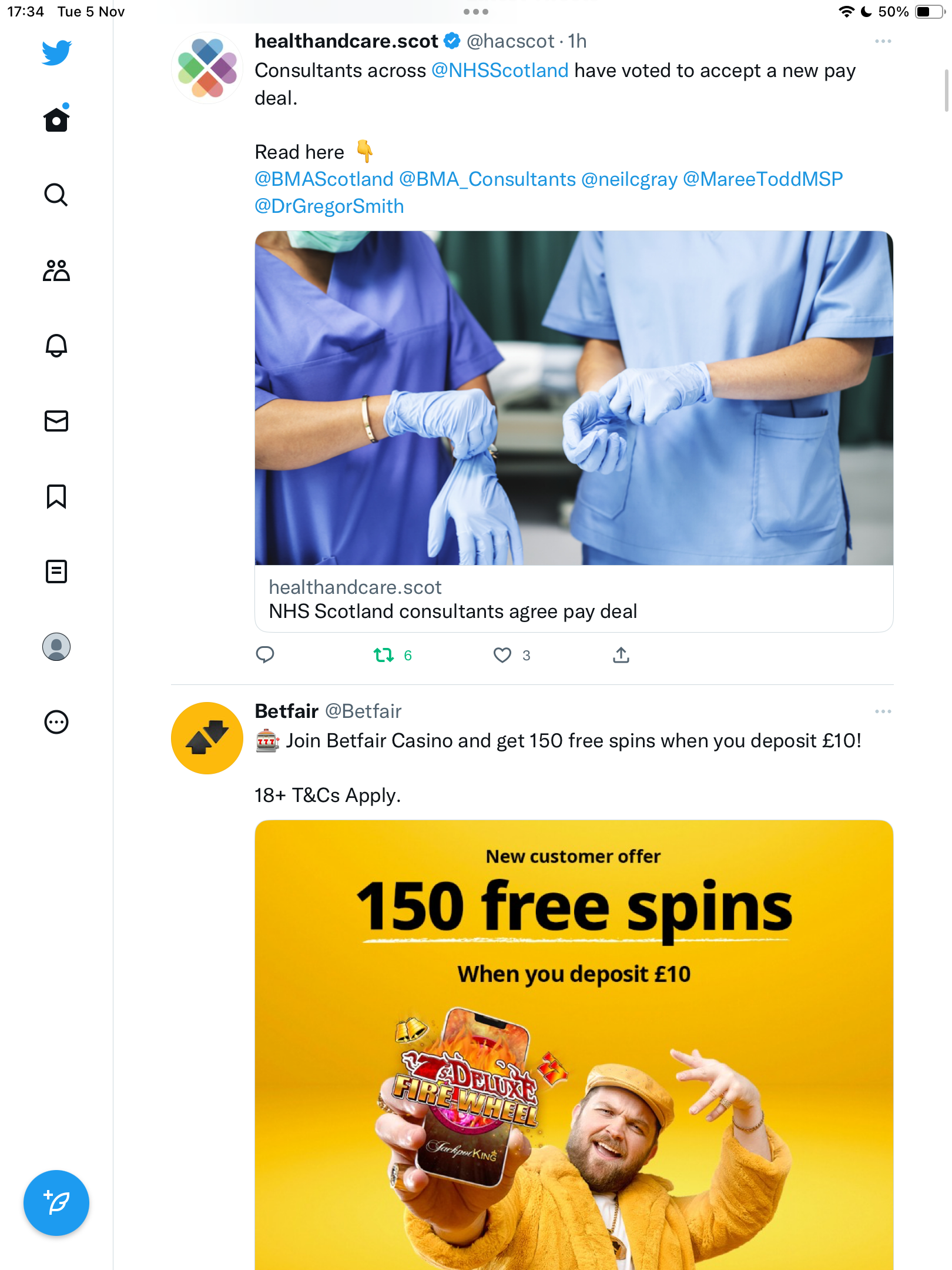Screen dimensions: 952x1270
Task: Open the @NHSScotland mention link
Action: point(500,71)
